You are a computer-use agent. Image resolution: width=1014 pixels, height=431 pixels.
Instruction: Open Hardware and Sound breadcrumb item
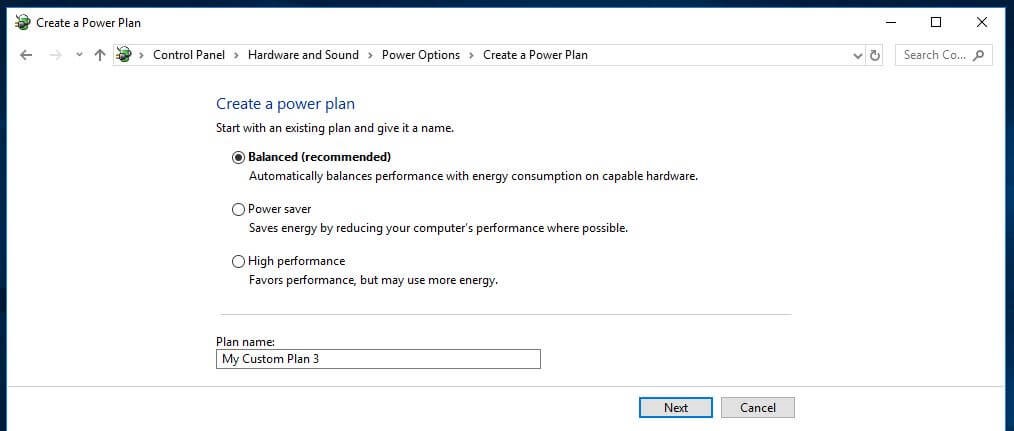coord(303,55)
